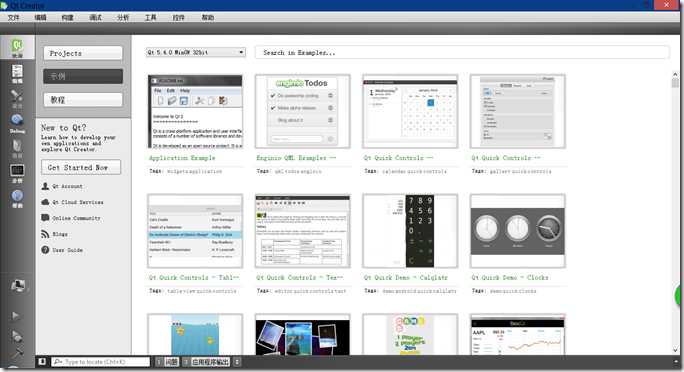Open the output panes selector arrows

pyautogui.click(x=237, y=362)
